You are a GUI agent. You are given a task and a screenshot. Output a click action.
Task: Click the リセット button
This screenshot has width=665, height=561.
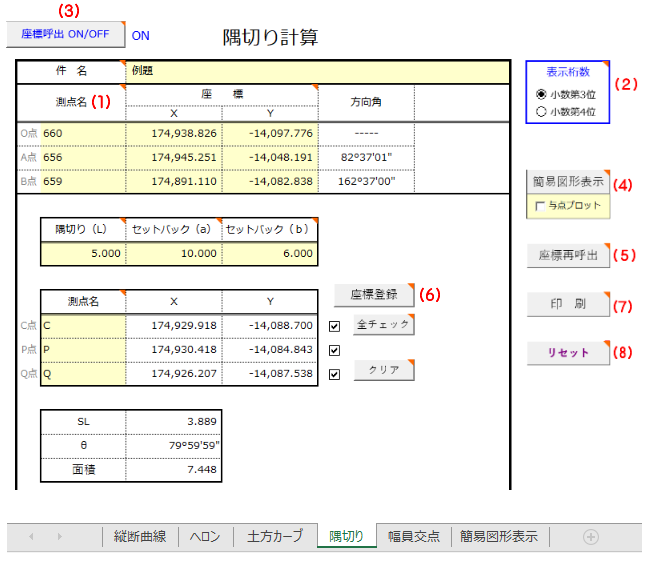(568, 352)
